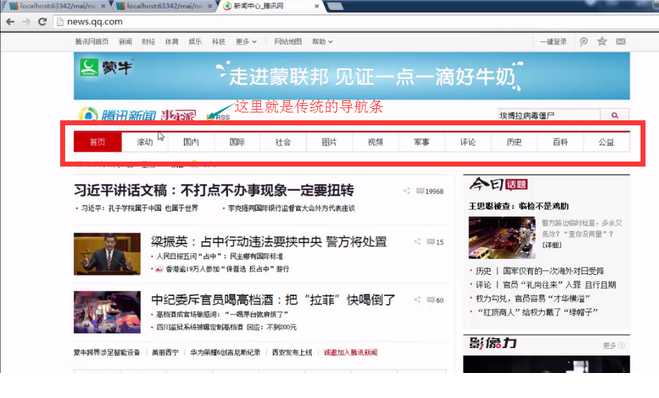Click share icon beside 习近平 headline

[x=406, y=191]
